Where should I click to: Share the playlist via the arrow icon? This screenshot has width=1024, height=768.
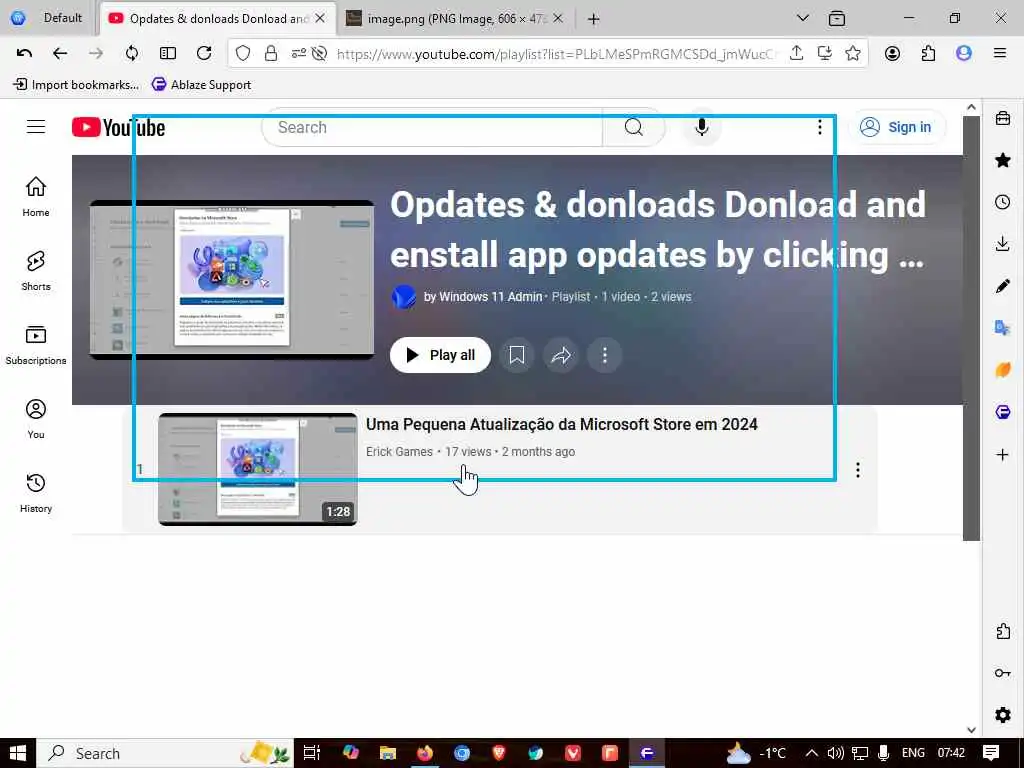point(561,355)
